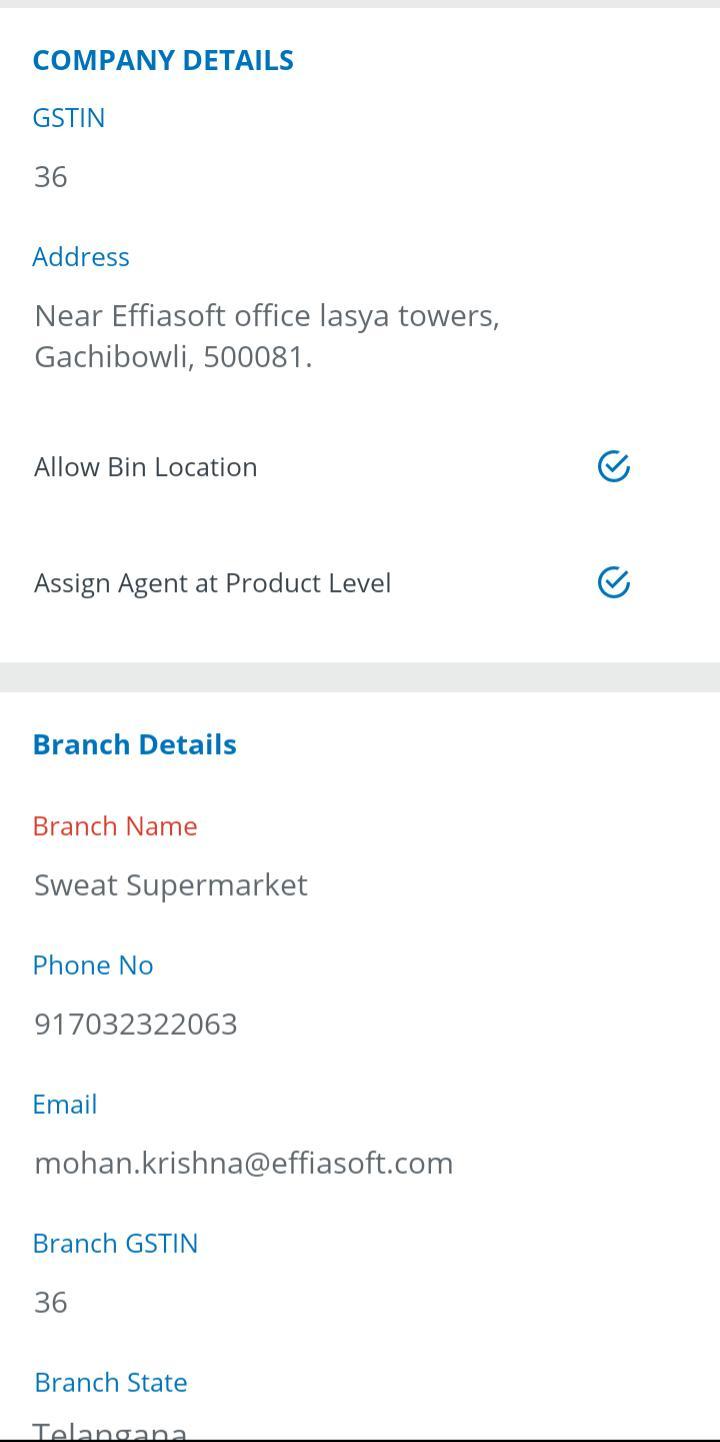Click the Assign Agent at Product Level label

[213, 583]
